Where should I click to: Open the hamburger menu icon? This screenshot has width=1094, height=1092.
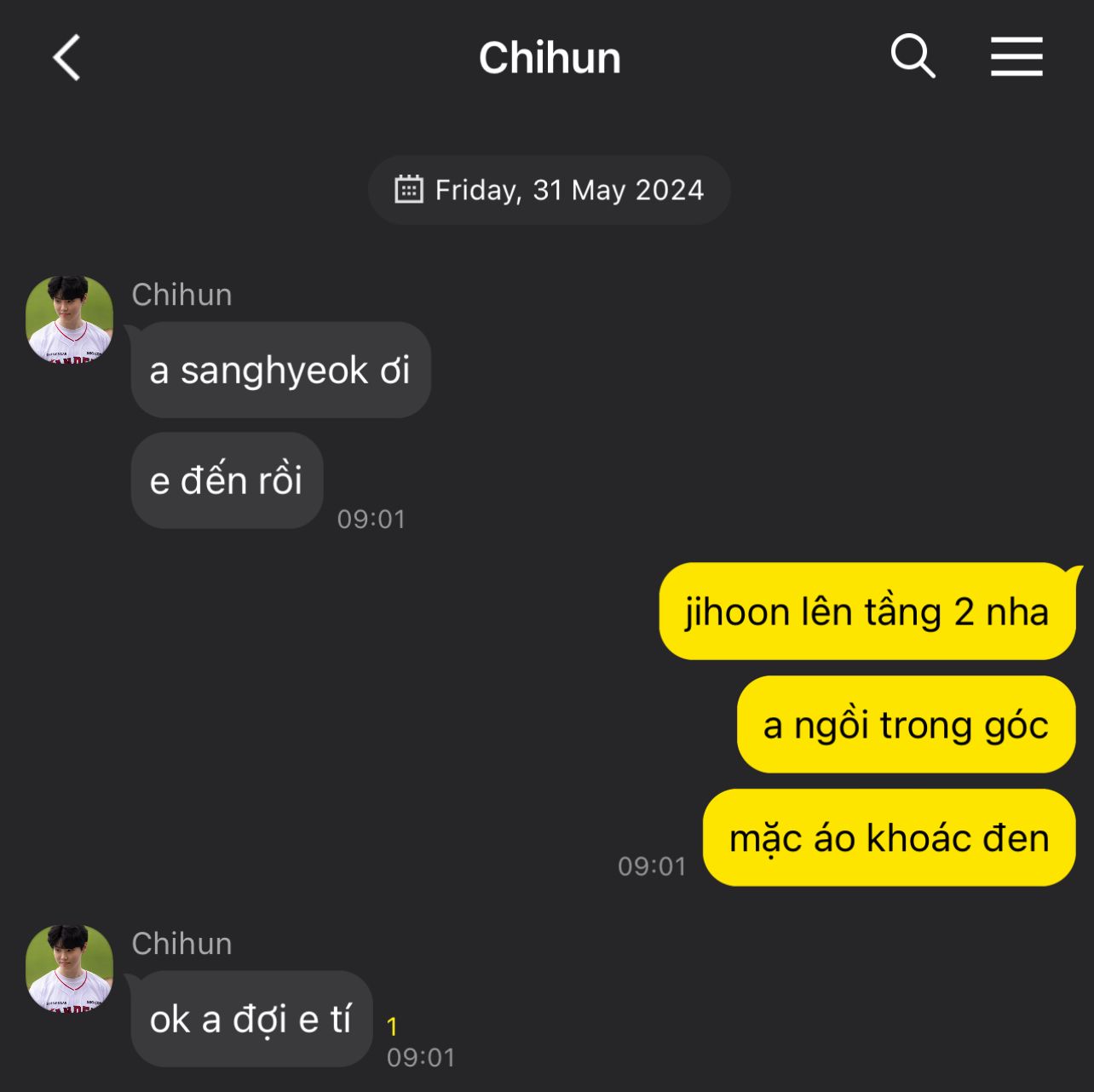point(1016,57)
